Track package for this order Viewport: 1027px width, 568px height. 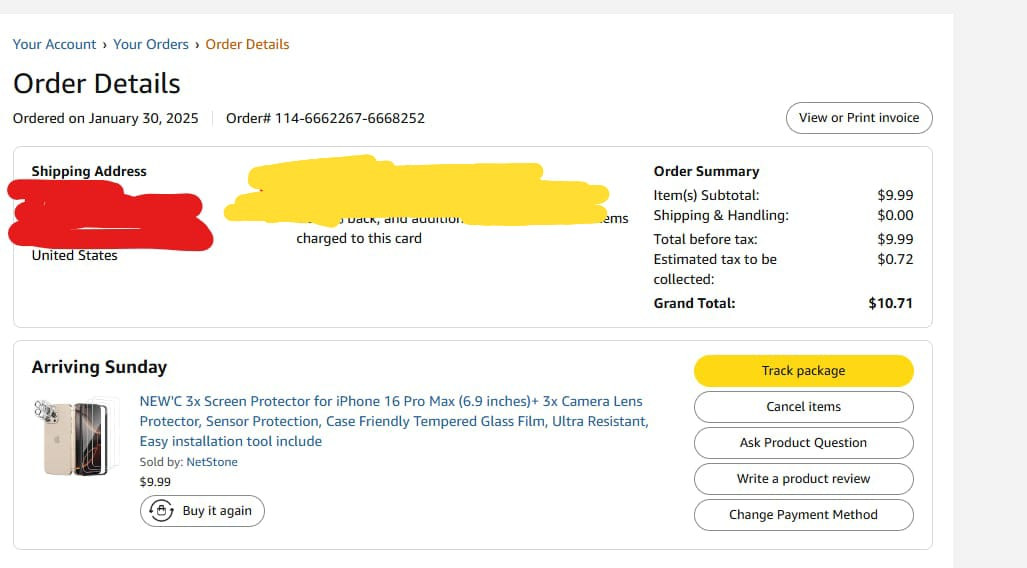tap(803, 371)
